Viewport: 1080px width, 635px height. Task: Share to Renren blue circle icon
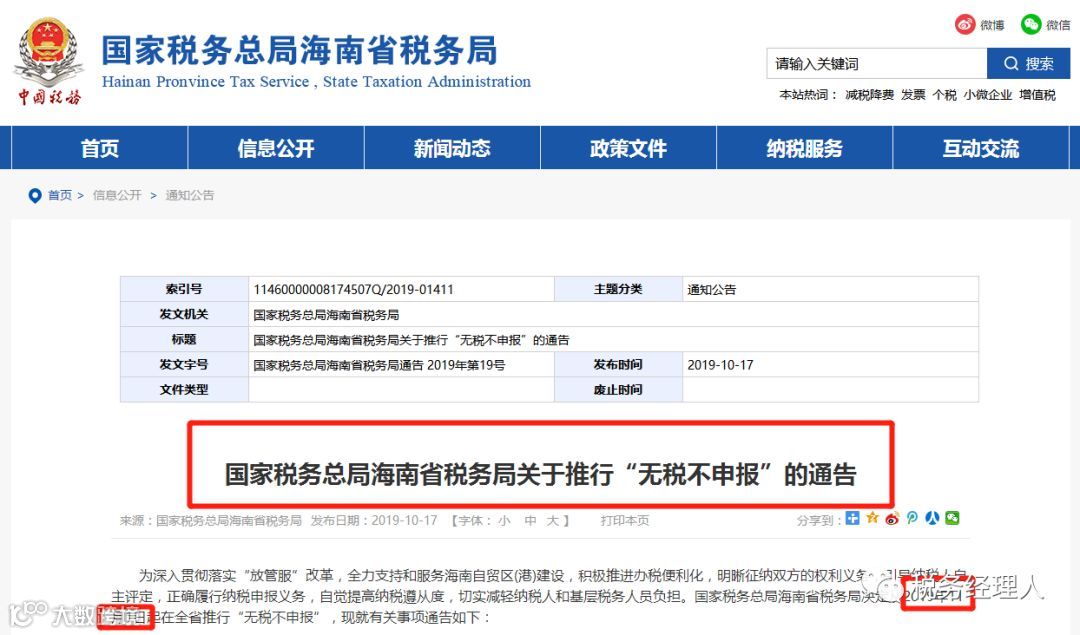932,519
